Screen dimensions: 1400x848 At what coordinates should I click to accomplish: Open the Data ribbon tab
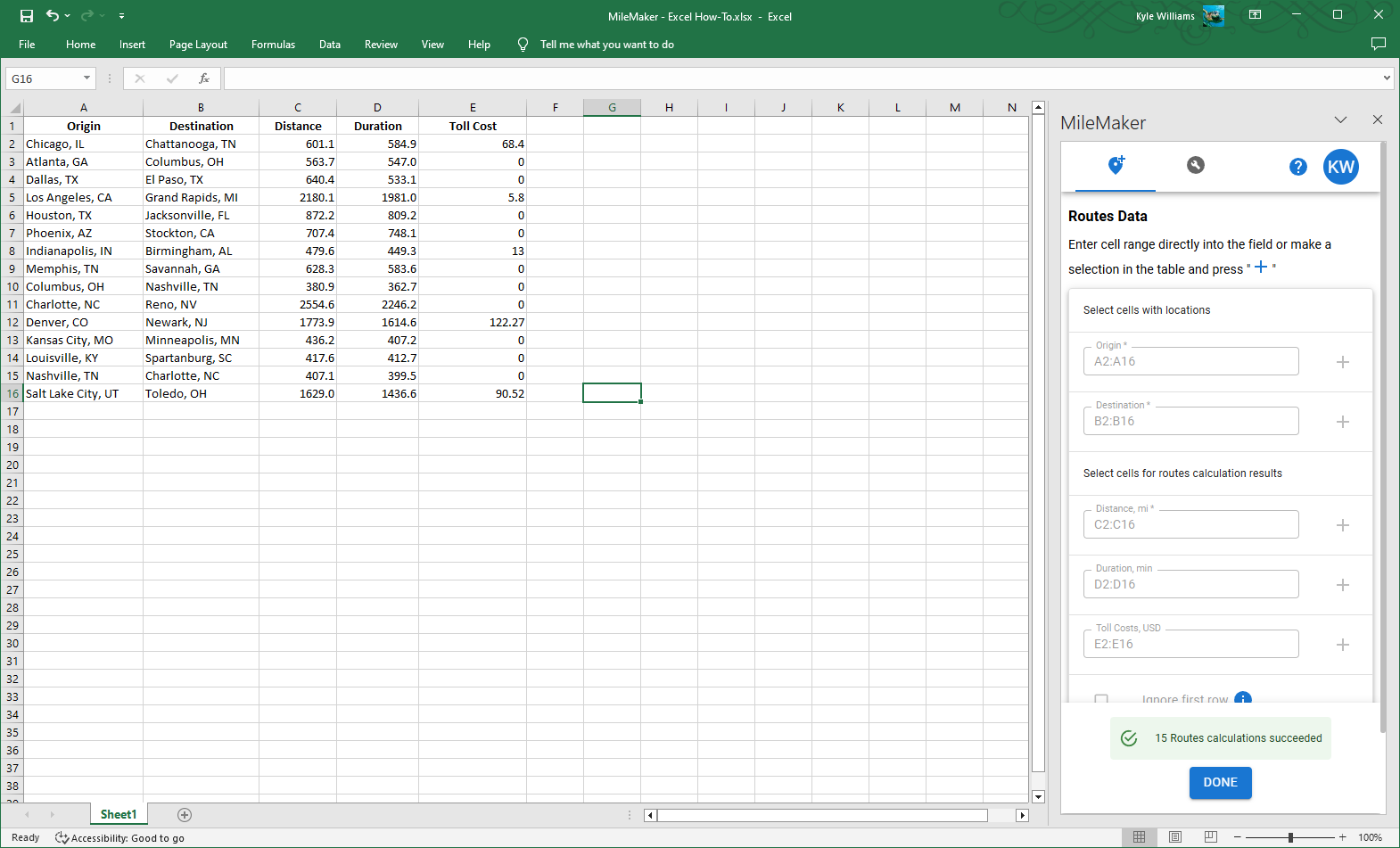coord(330,45)
